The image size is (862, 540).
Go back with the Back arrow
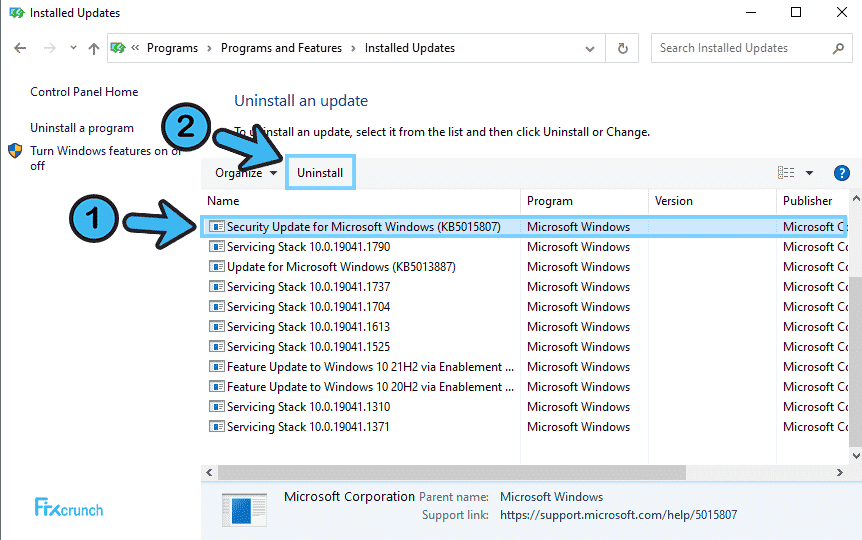[20, 48]
